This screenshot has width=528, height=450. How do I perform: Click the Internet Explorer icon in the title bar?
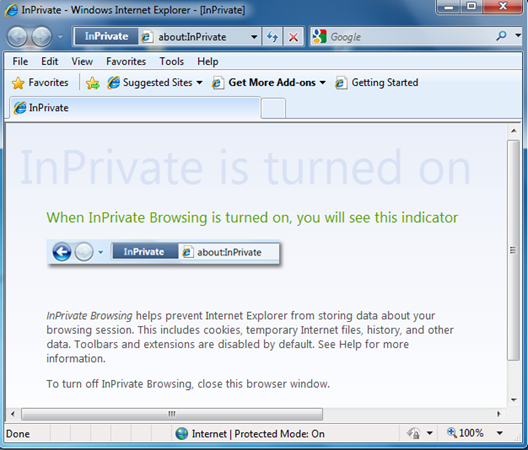click(11, 10)
